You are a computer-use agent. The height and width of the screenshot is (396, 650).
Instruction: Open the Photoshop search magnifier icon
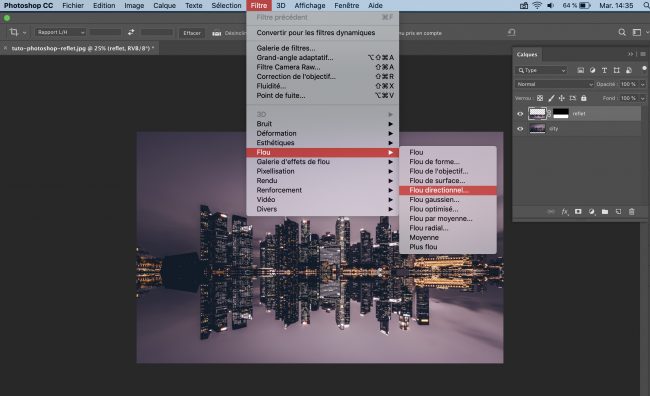(x=622, y=32)
